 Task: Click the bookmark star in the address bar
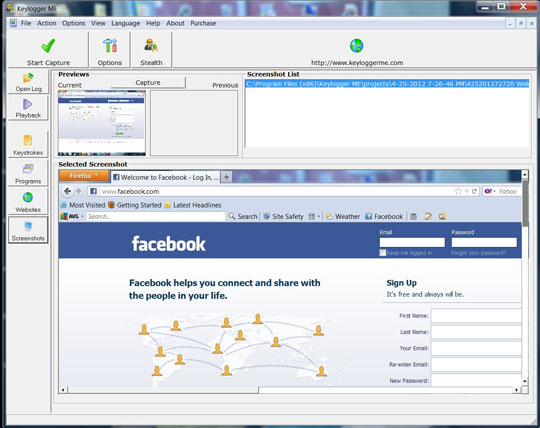coord(458,191)
